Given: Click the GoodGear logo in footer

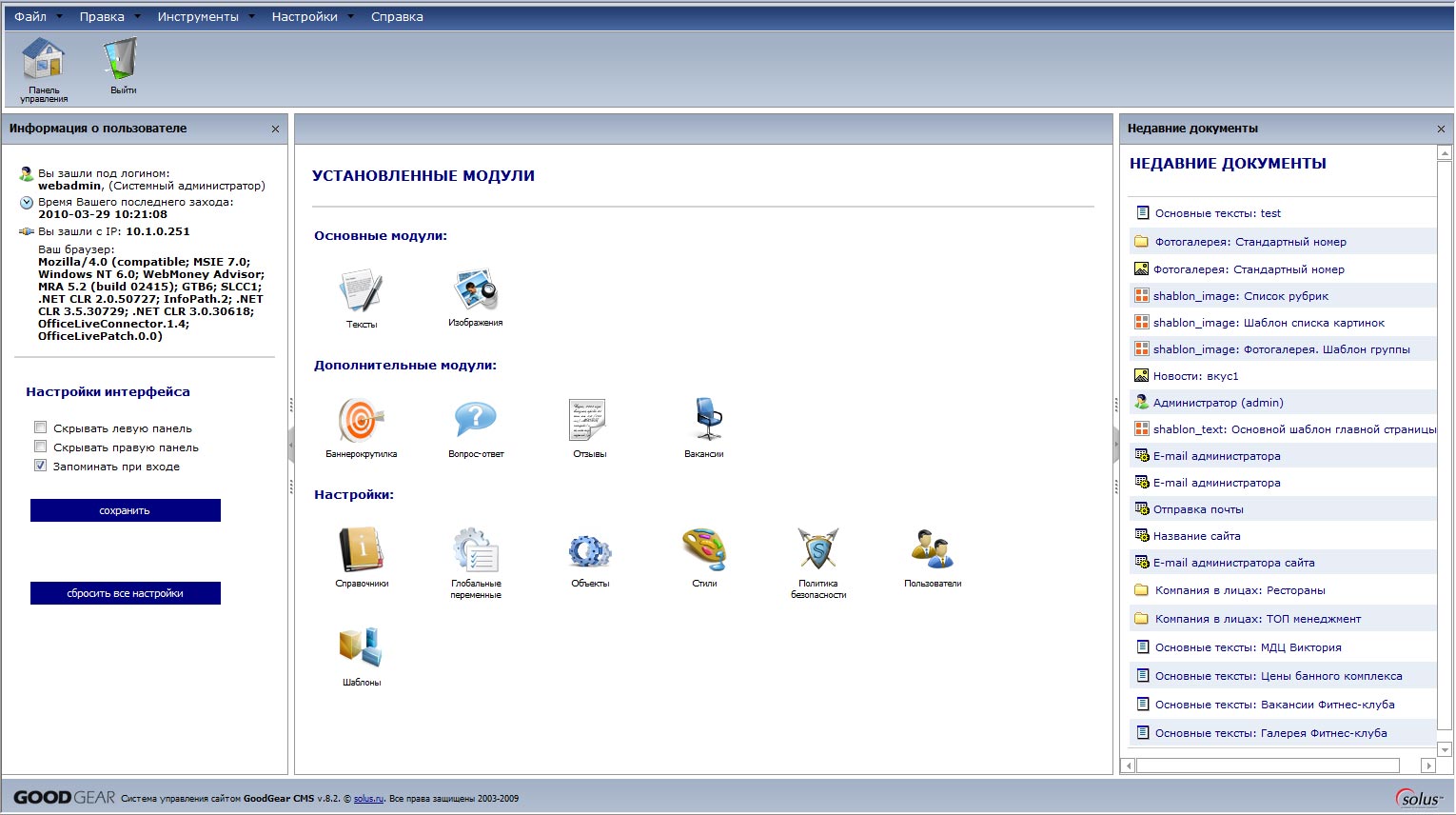Looking at the screenshot, I should (x=64, y=798).
